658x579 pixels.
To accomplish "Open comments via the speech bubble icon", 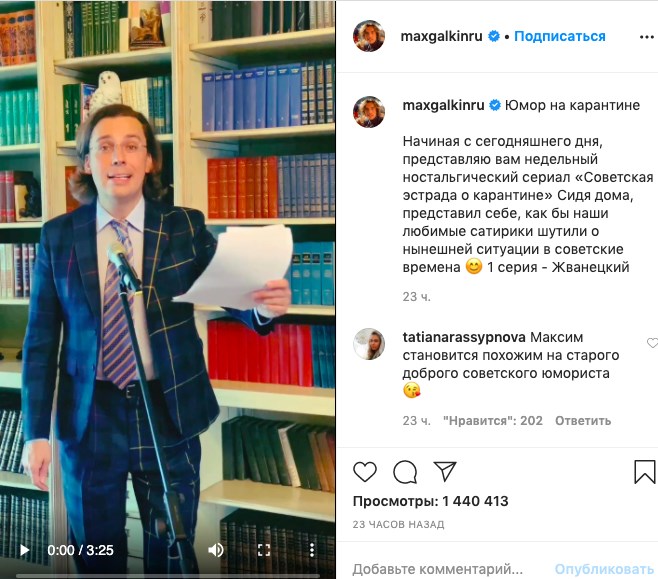I will [x=405, y=472].
